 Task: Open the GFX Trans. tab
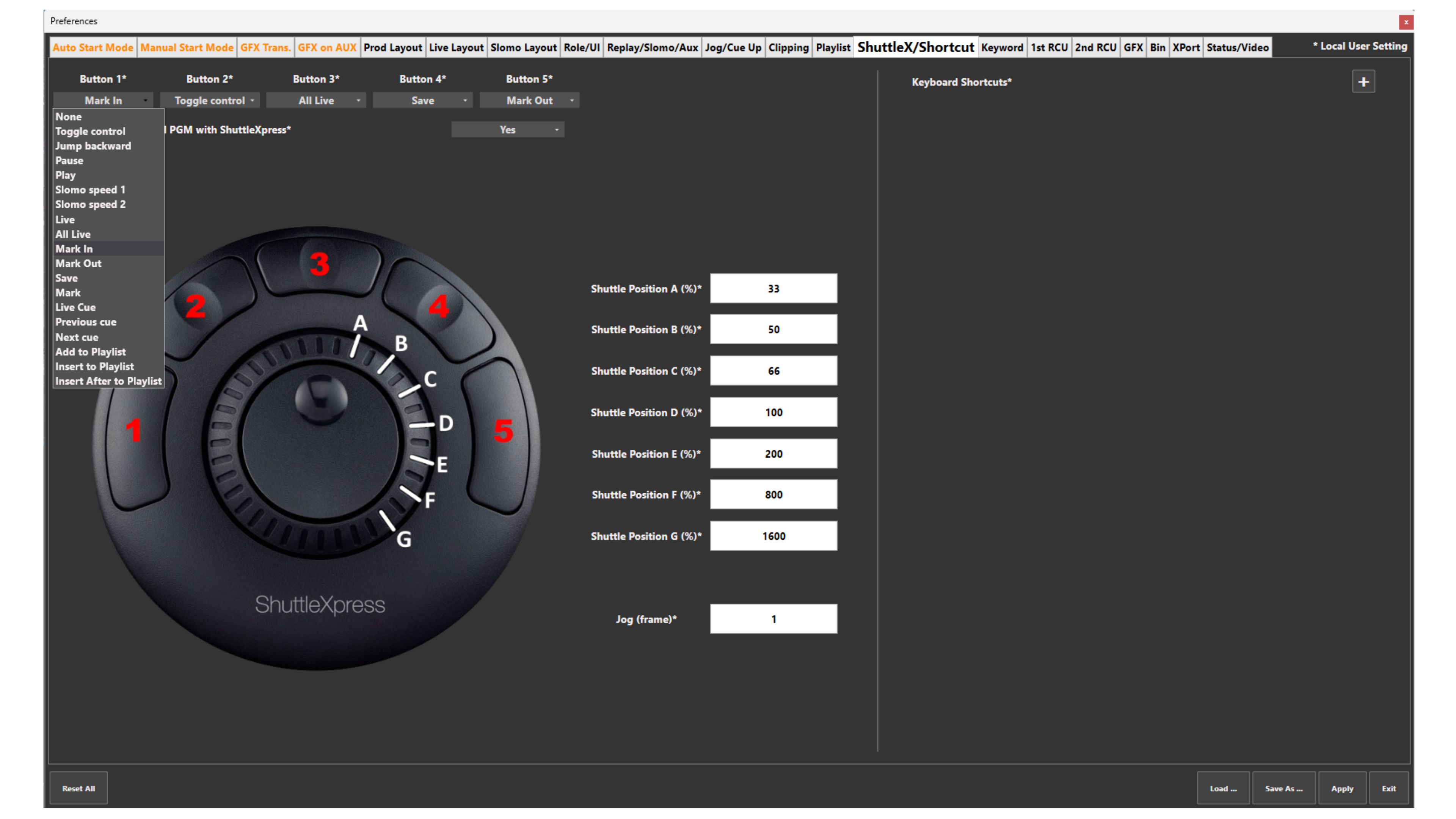[x=265, y=47]
